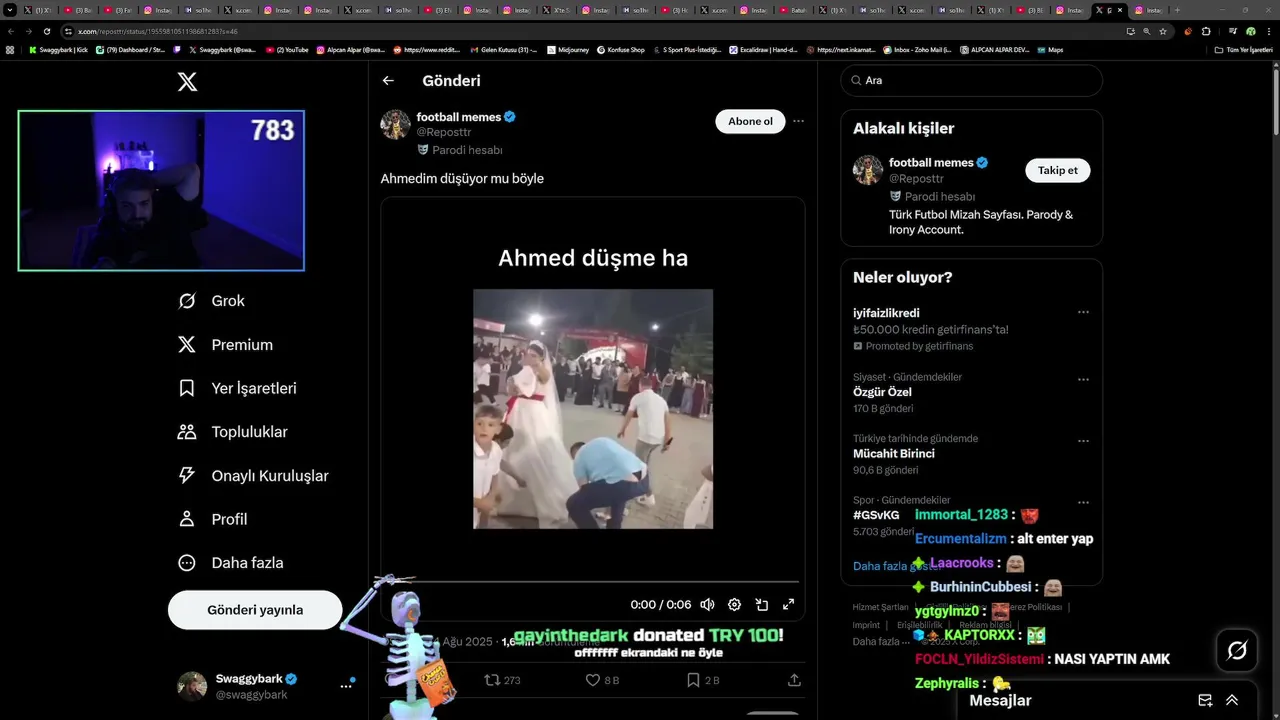Click Takip et for football memes
Screen dimensions: 1280x720
click(x=1057, y=170)
